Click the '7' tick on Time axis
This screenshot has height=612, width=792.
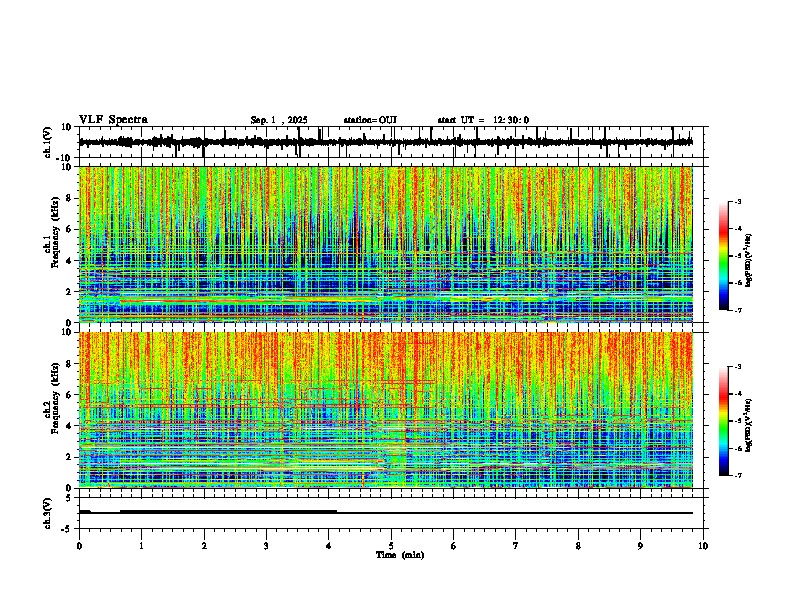click(516, 546)
